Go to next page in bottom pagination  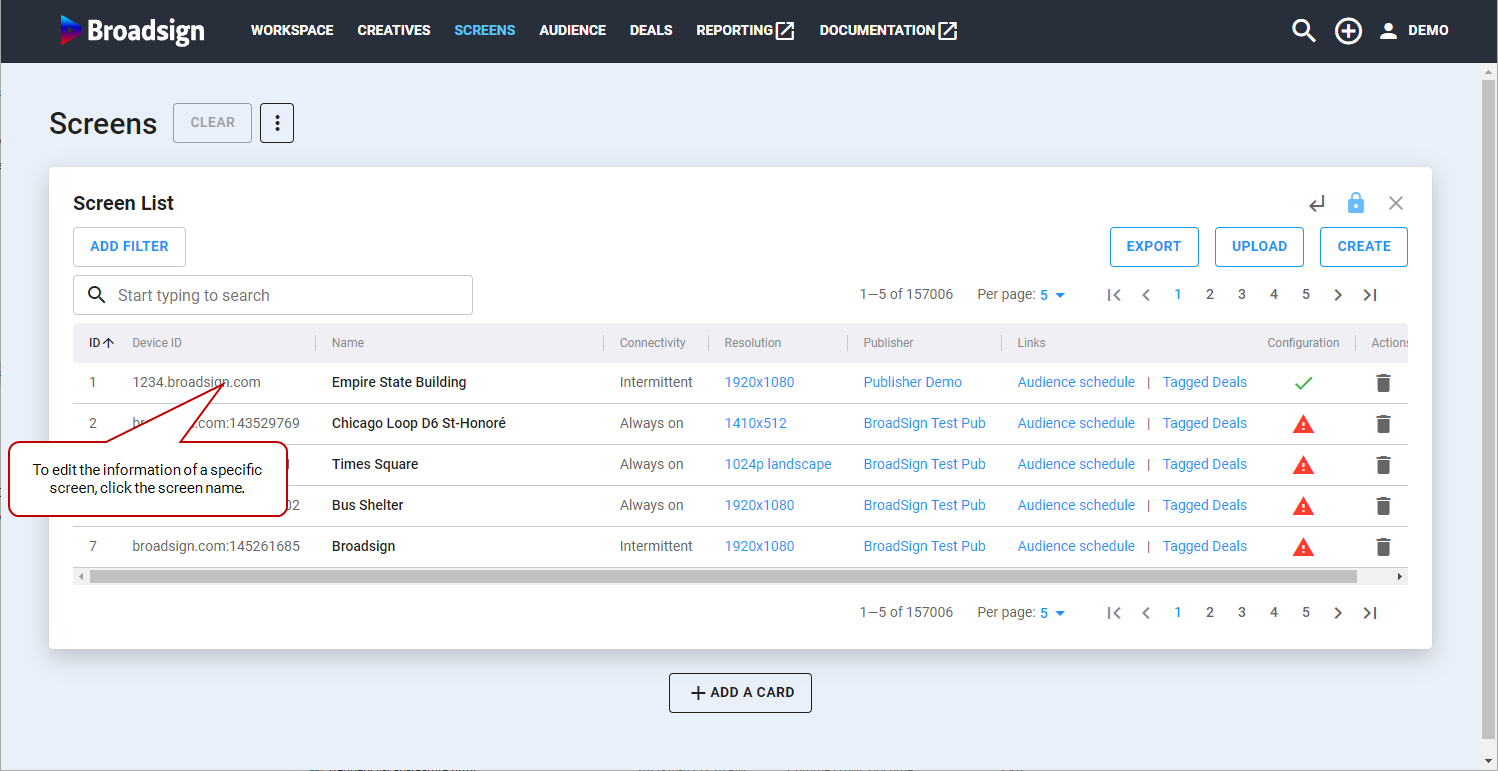pyautogui.click(x=1338, y=613)
